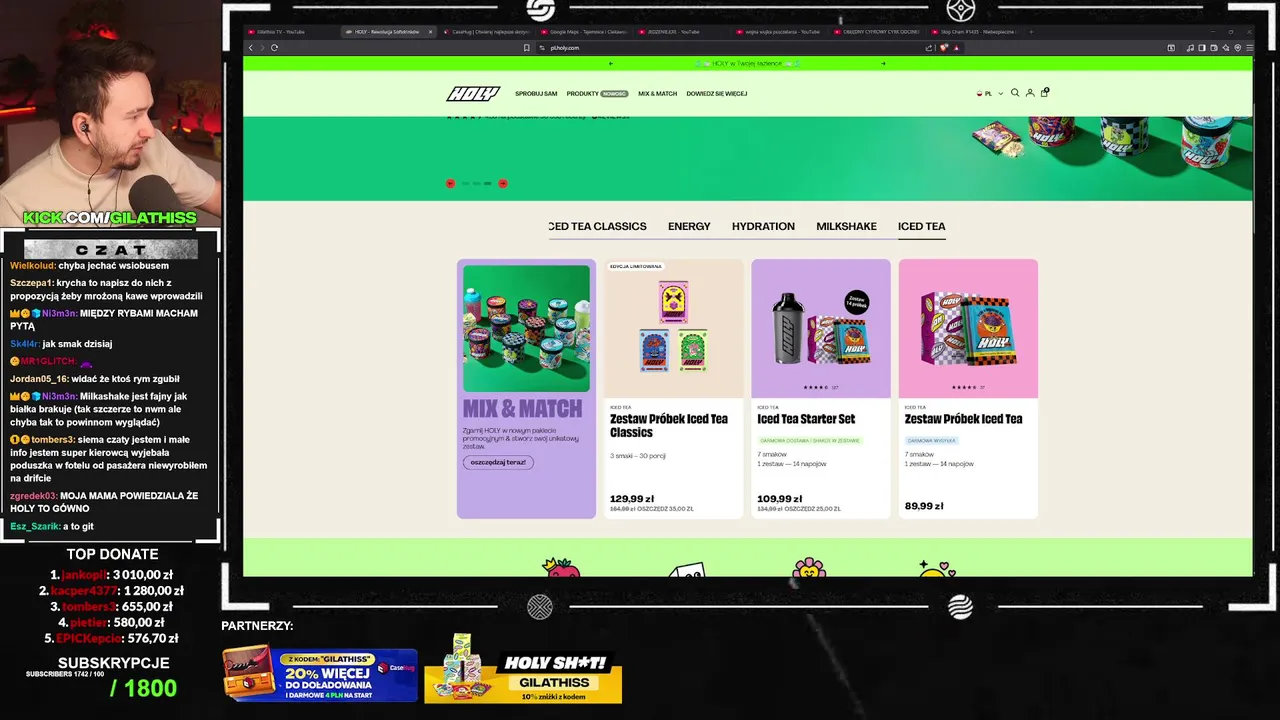Select the HYDRATION category tab

tap(763, 227)
